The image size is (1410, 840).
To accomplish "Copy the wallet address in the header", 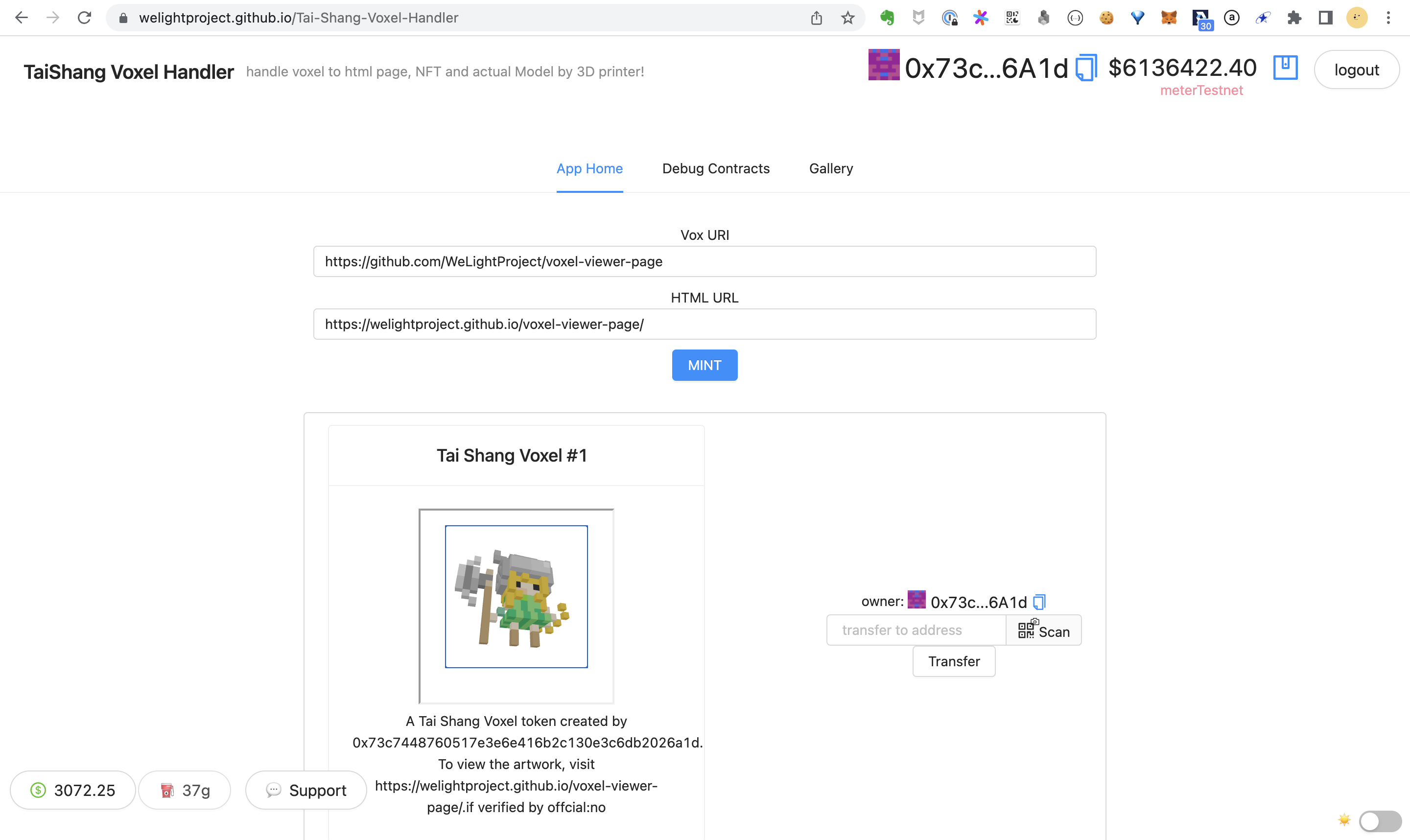I will [1086, 69].
